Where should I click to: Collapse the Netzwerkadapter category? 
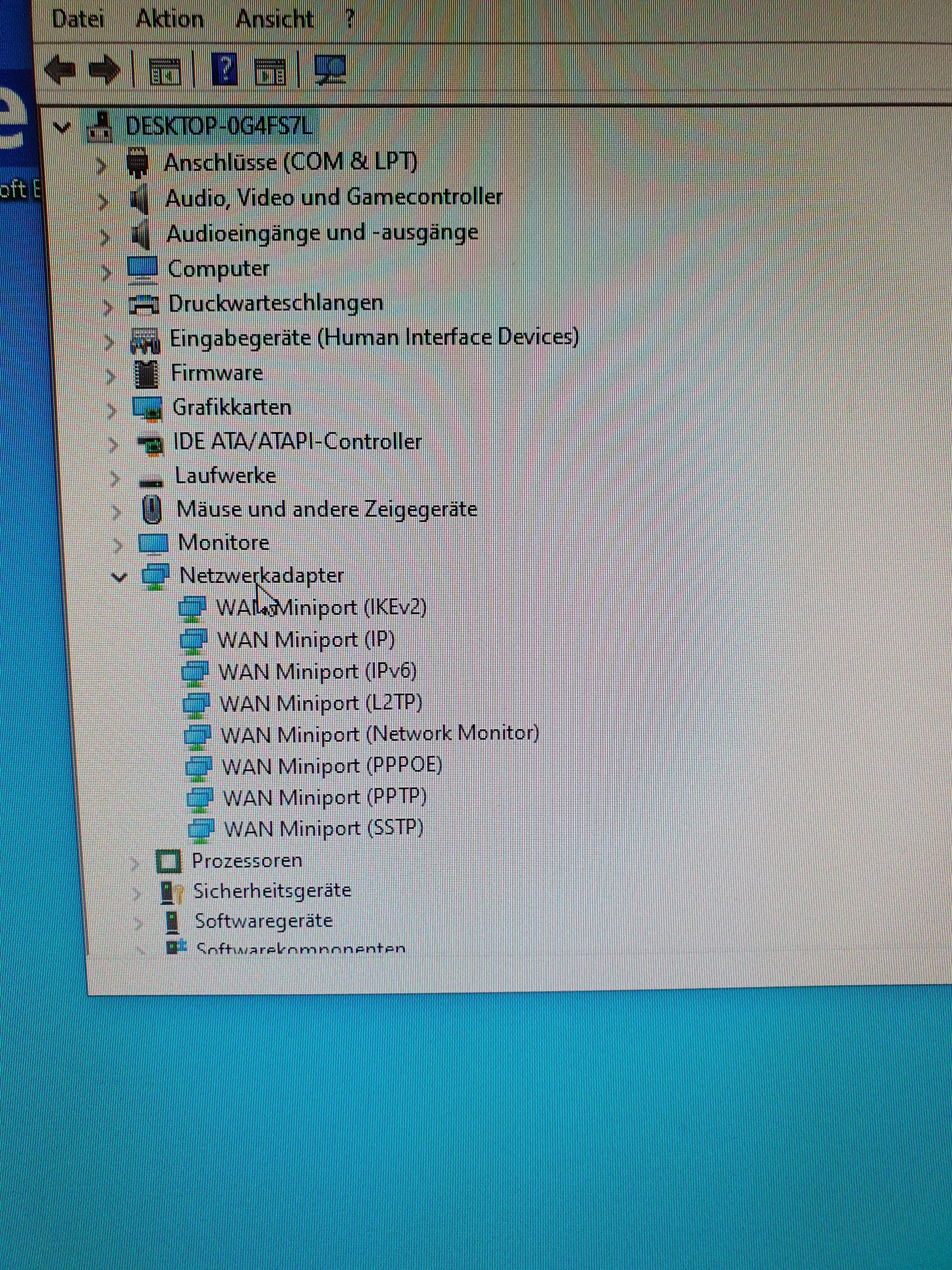[119, 576]
